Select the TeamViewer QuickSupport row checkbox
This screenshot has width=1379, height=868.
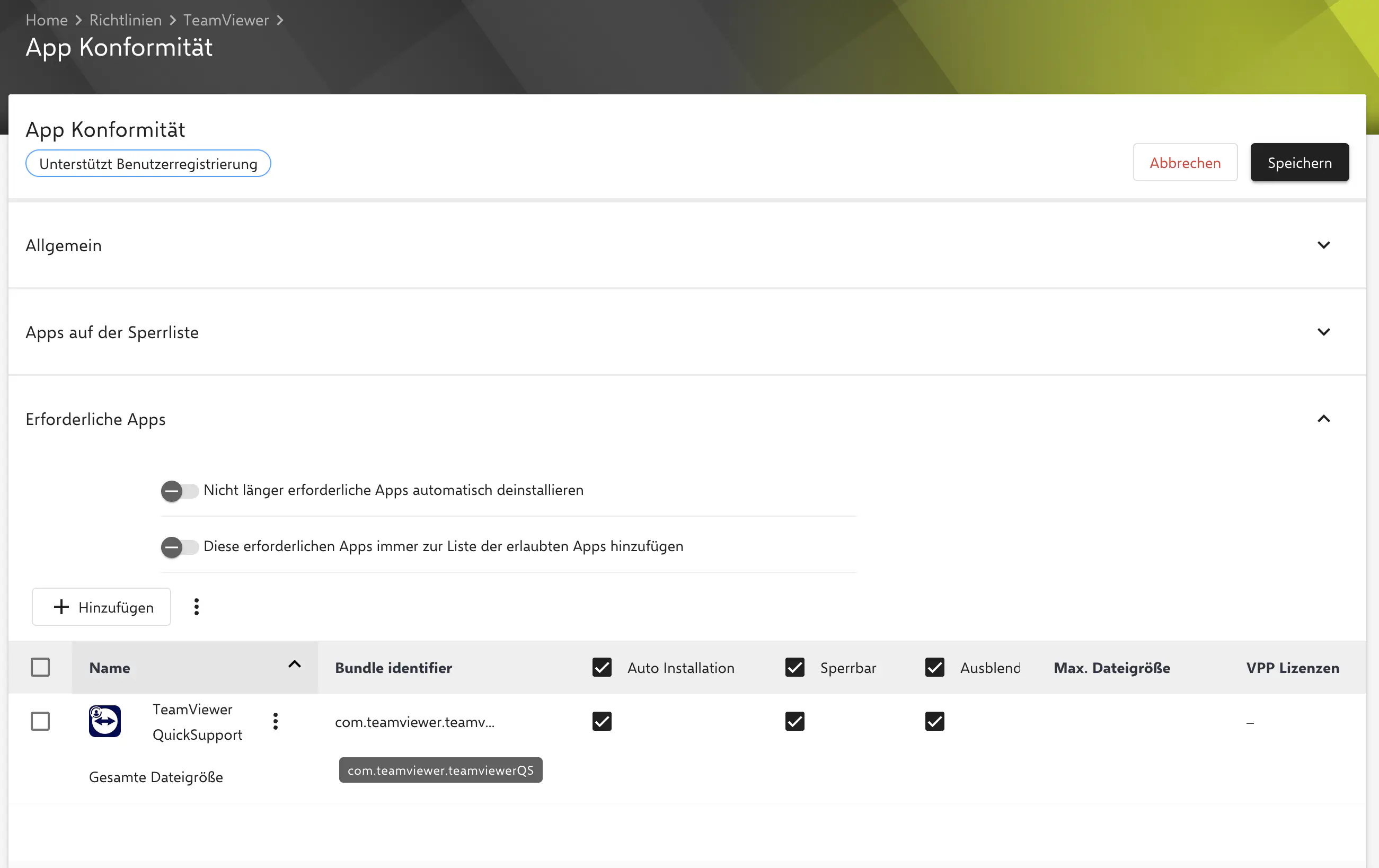tap(40, 721)
